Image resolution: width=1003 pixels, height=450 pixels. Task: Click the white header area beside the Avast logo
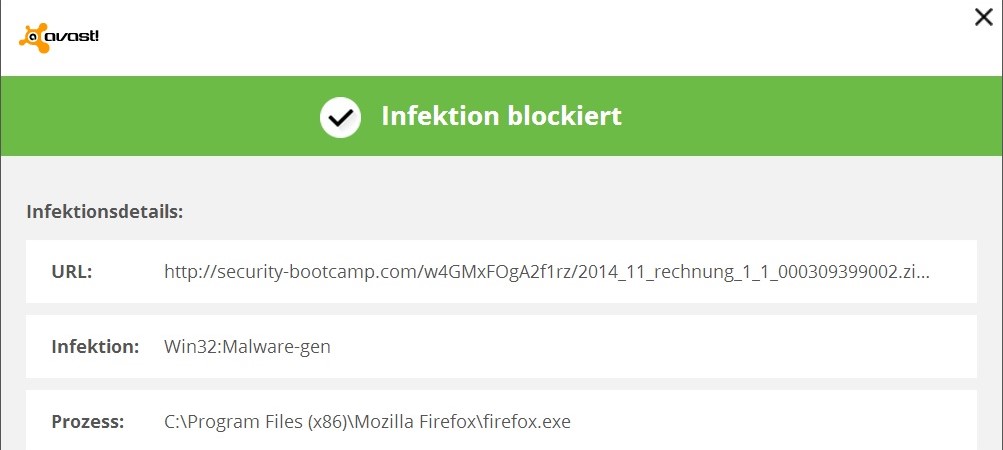(x=512, y=38)
